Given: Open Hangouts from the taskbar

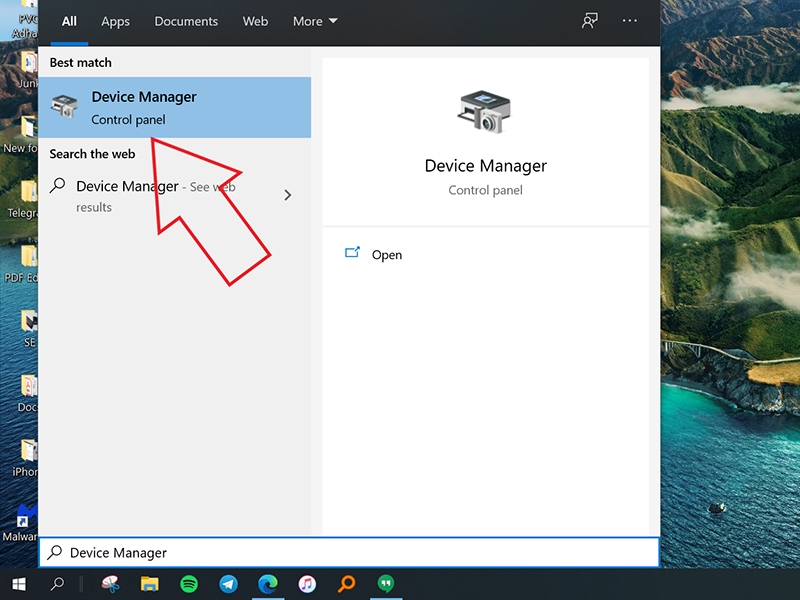Looking at the screenshot, I should [x=386, y=584].
